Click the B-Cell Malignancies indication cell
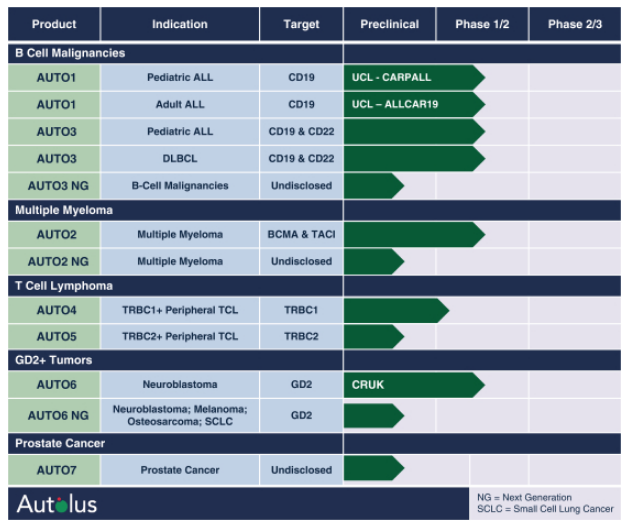Screen dimensions: 626x526 (x=180, y=186)
